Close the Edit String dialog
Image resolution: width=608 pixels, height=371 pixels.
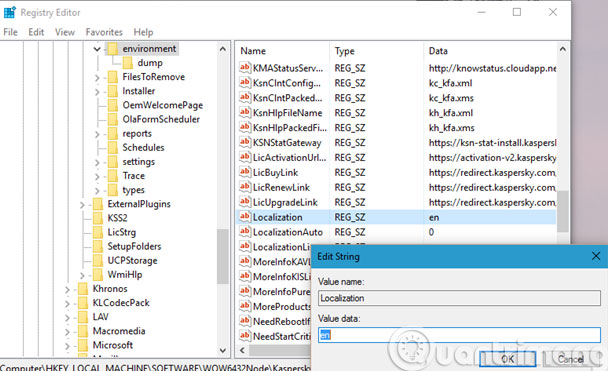(596, 256)
